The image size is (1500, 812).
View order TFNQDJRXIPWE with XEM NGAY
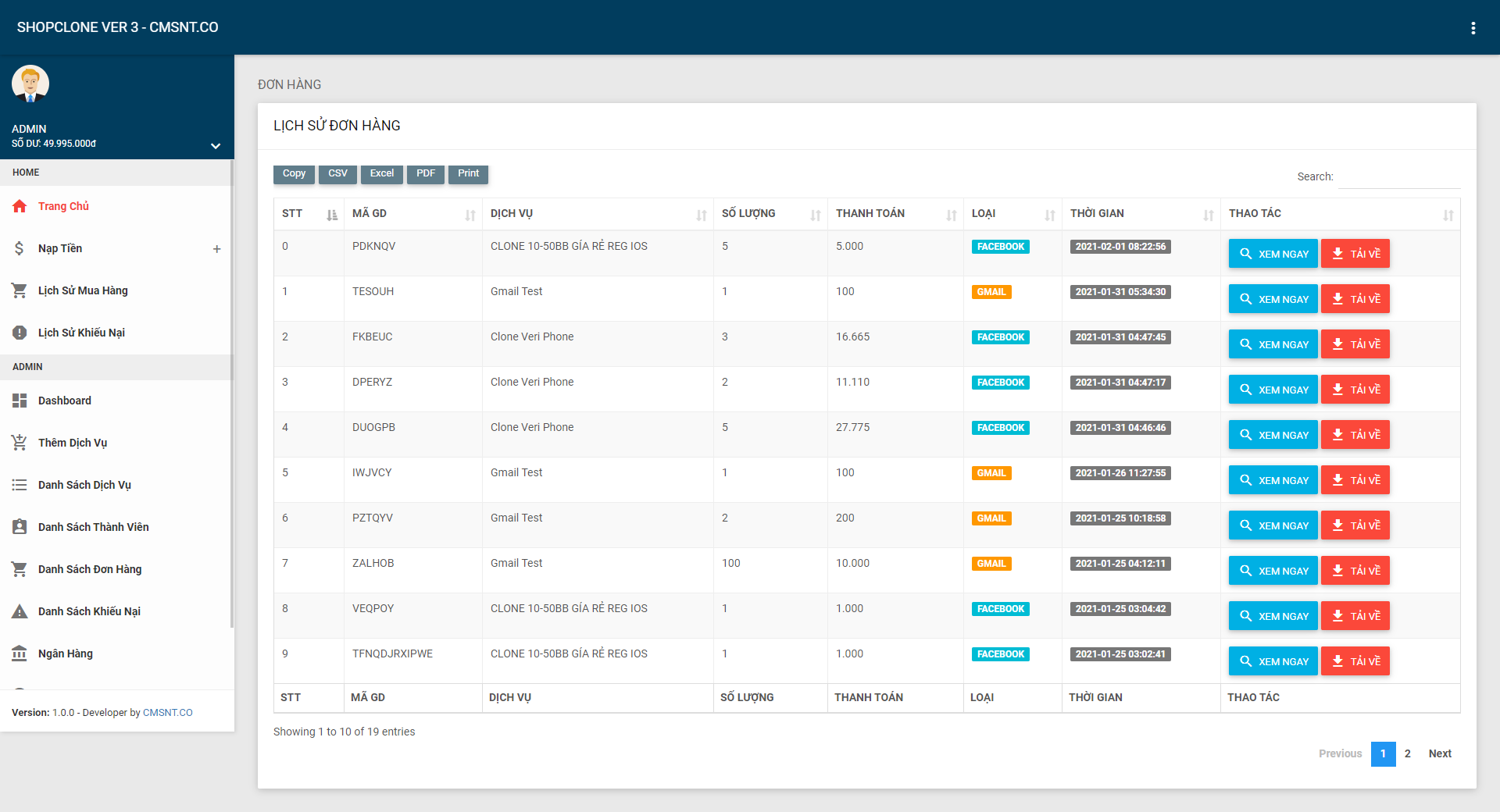(1273, 661)
